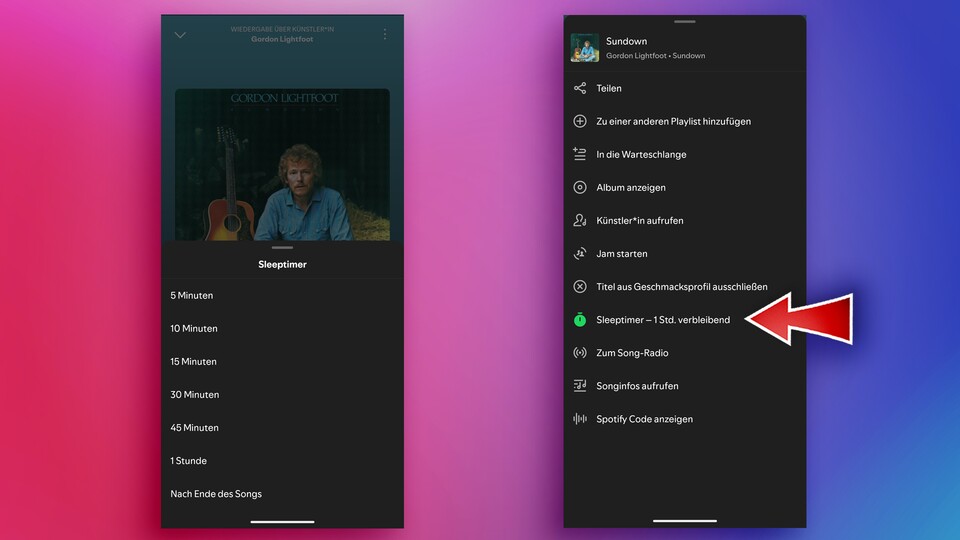Image resolution: width=960 pixels, height=540 pixels.
Task: Tap Gordon Lightfoot artist name in player header
Action: (x=282, y=40)
